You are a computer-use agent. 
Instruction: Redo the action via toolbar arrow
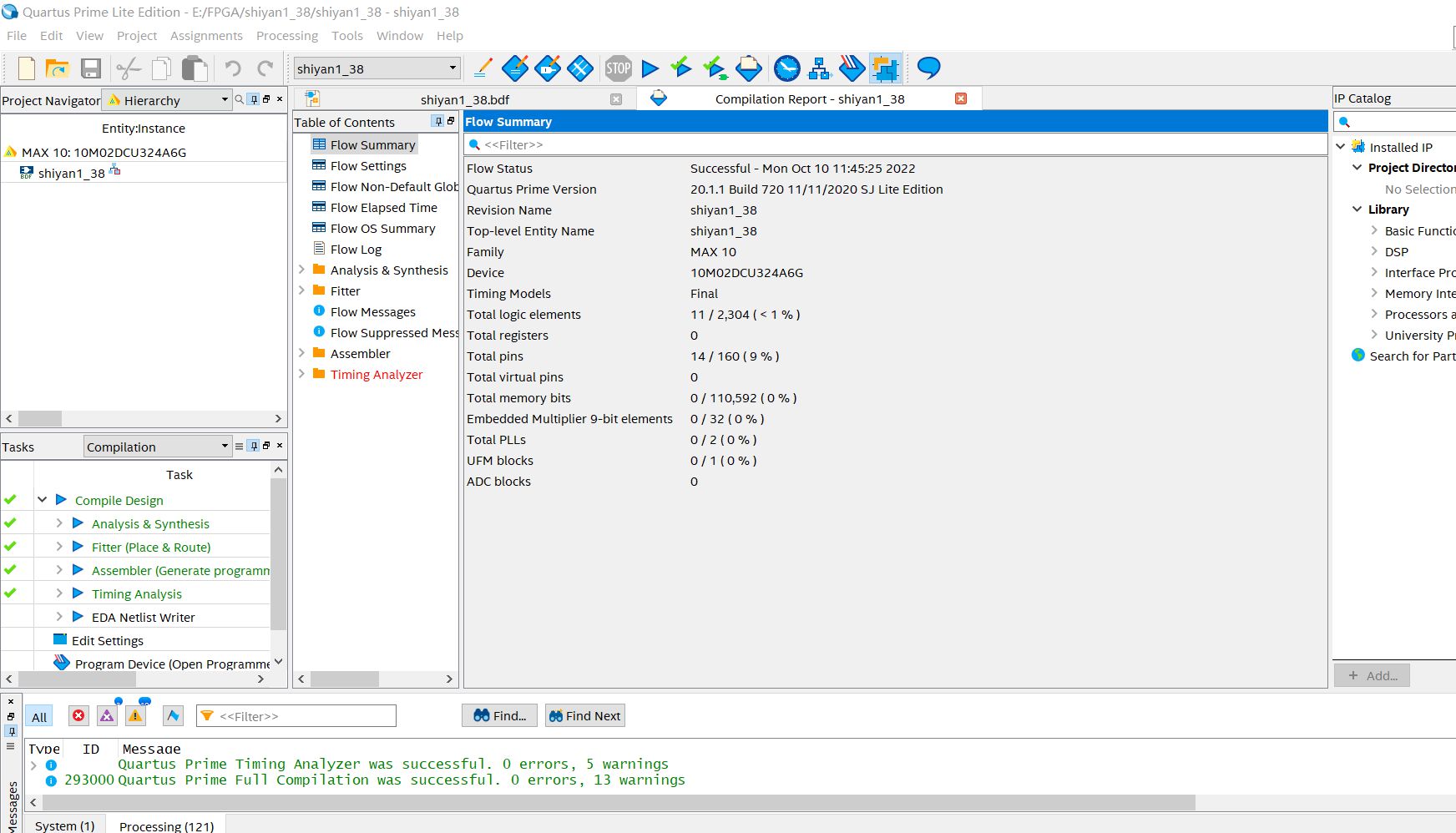(x=265, y=68)
